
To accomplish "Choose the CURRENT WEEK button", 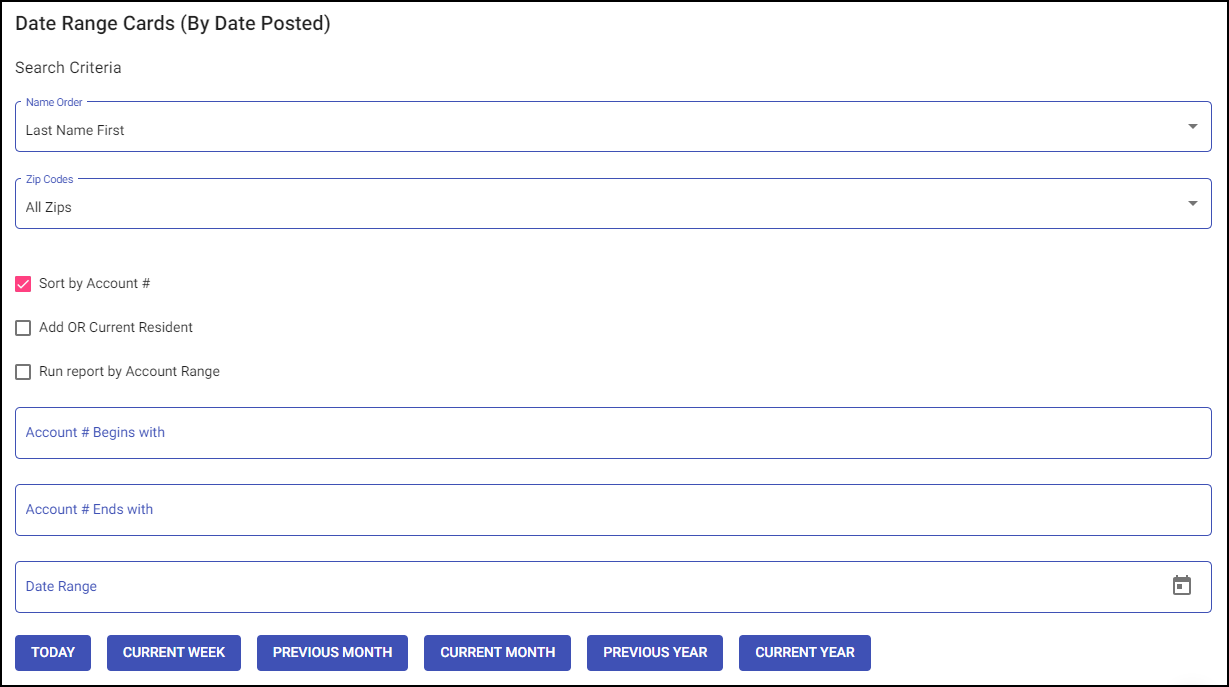I will click(174, 652).
